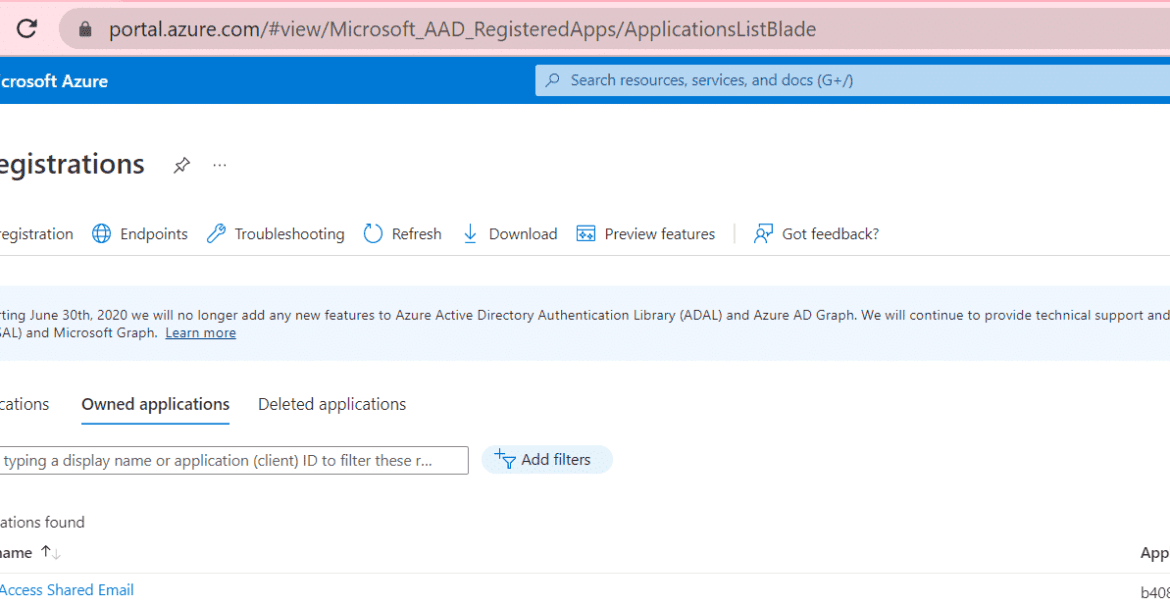The image size is (1170, 606).
Task: Click the Download arrow icon
Action: [x=470, y=234]
